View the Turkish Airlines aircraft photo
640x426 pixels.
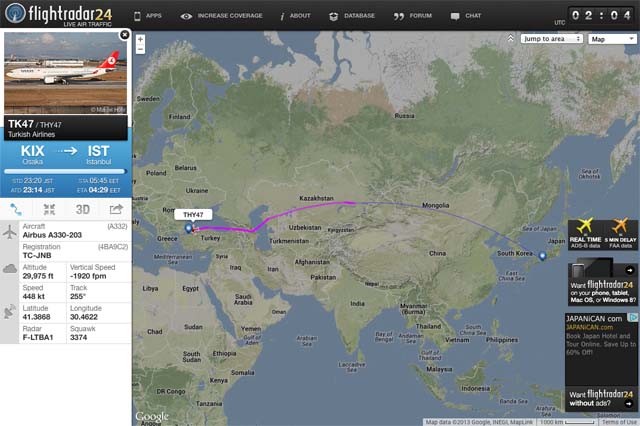[x=65, y=73]
